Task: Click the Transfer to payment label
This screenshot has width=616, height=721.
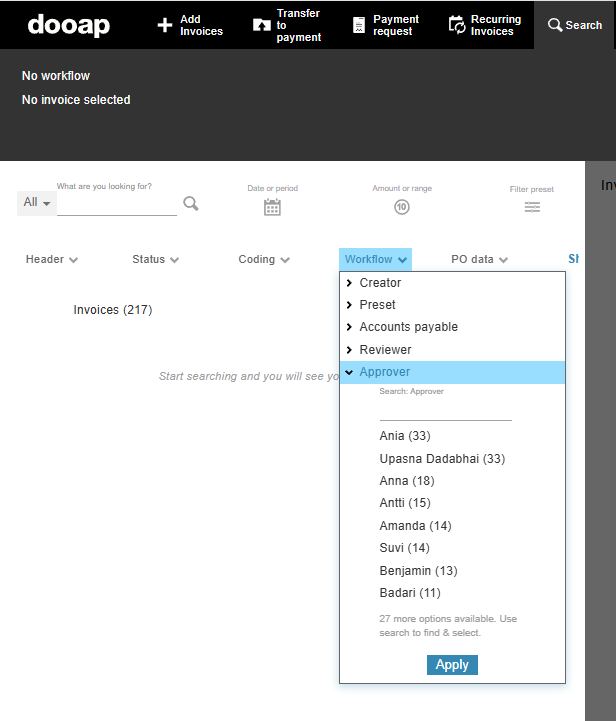Action: point(298,25)
